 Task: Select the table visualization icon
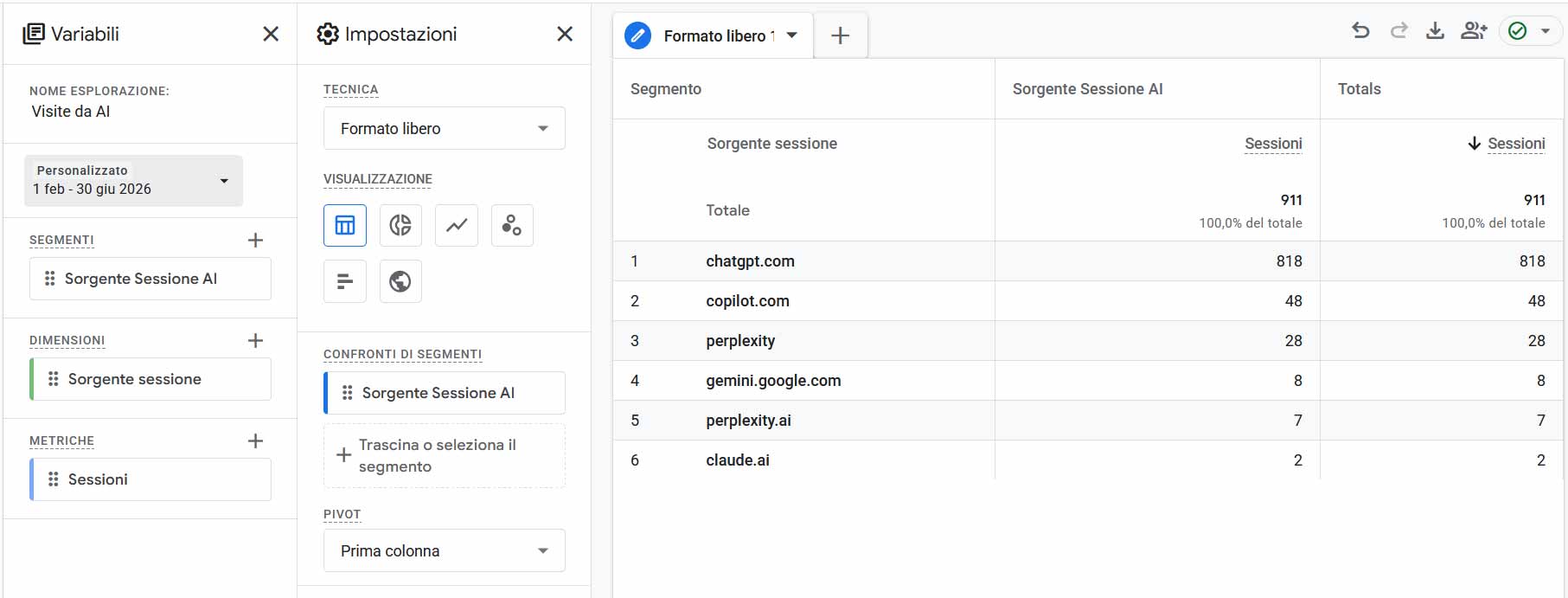345,226
